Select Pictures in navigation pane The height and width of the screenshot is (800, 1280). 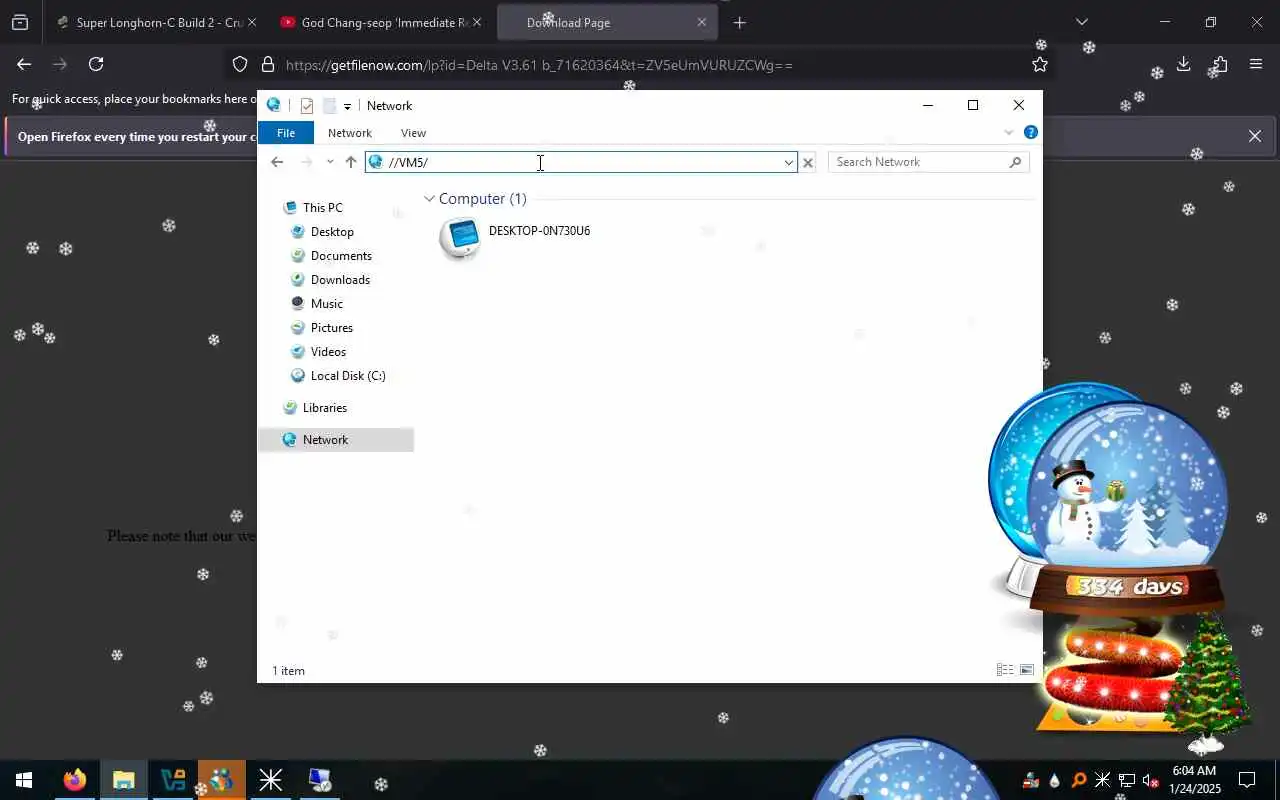click(331, 328)
